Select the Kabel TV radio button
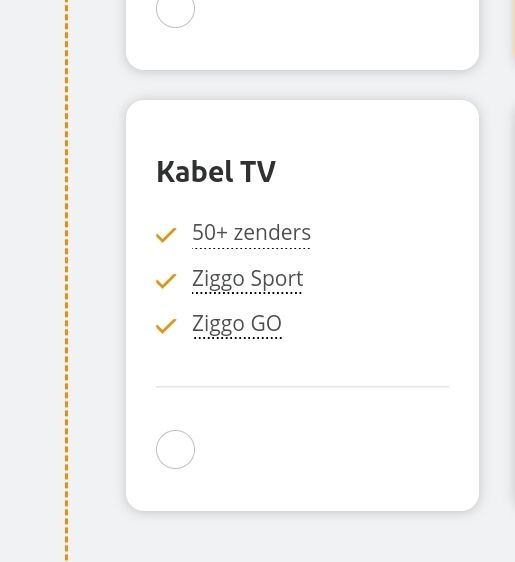 [175, 449]
